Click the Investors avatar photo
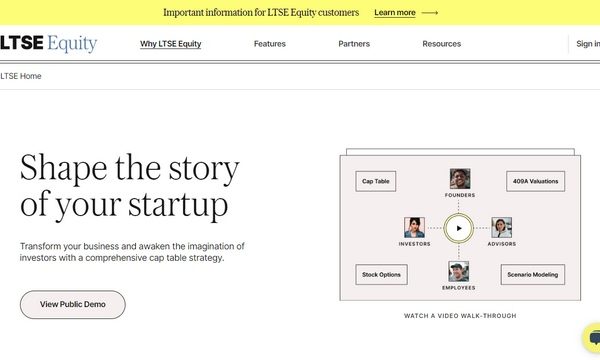This screenshot has height=360, width=600. click(x=414, y=227)
